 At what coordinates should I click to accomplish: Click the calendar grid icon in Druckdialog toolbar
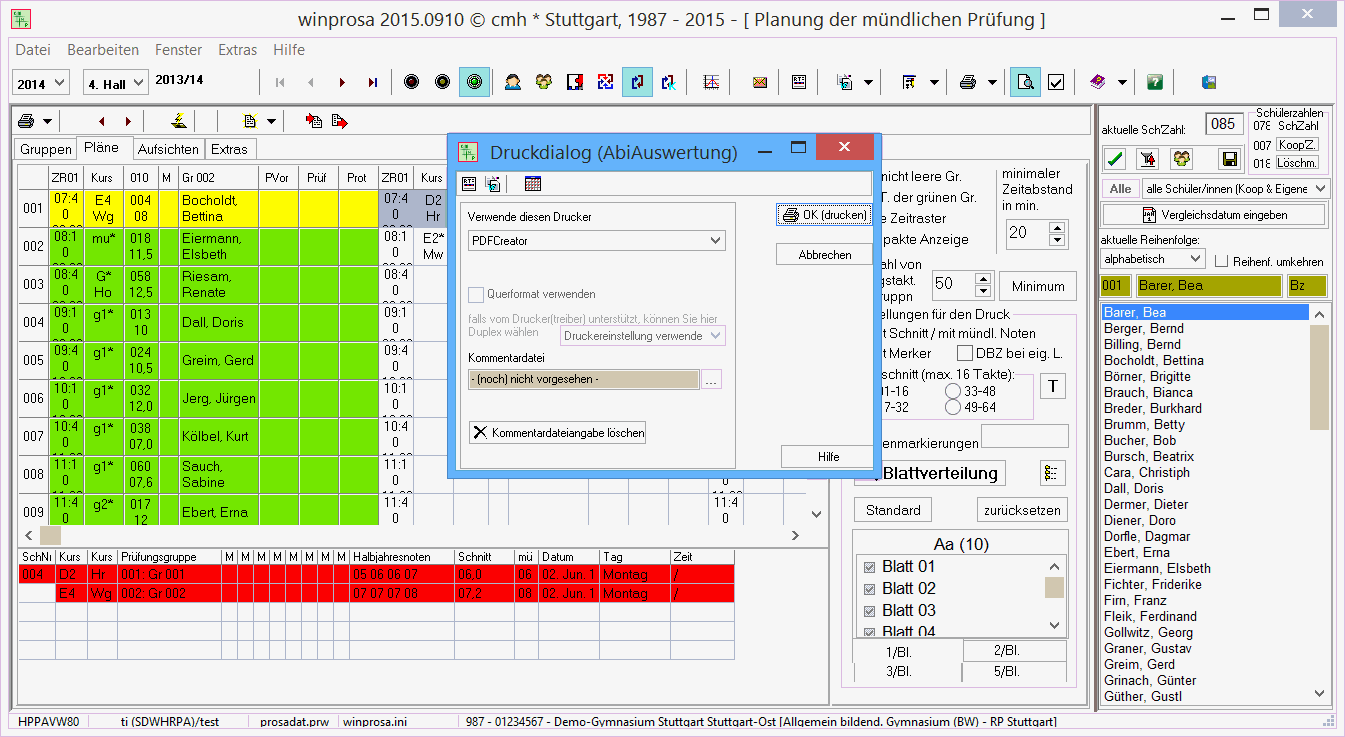[x=532, y=184]
